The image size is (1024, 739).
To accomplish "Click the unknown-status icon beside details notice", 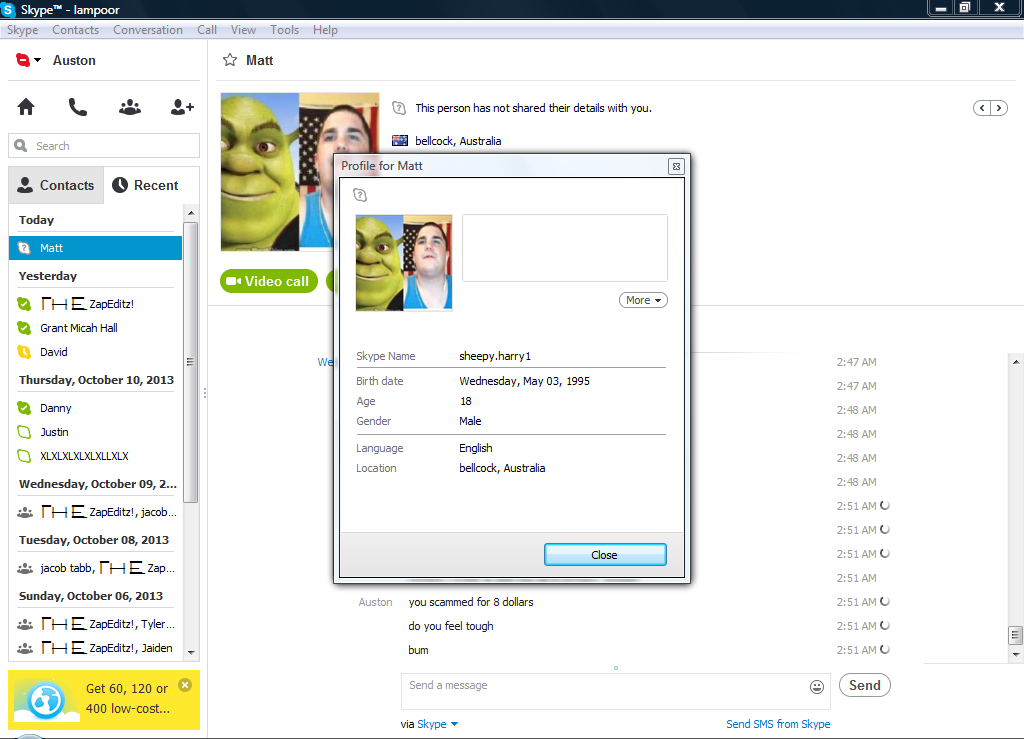I will (x=399, y=108).
